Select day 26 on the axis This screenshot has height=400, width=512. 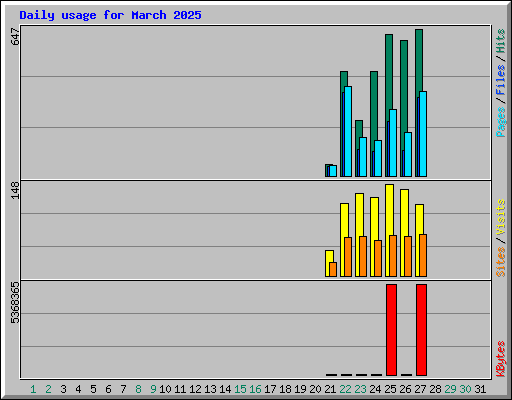pyautogui.click(x=405, y=389)
